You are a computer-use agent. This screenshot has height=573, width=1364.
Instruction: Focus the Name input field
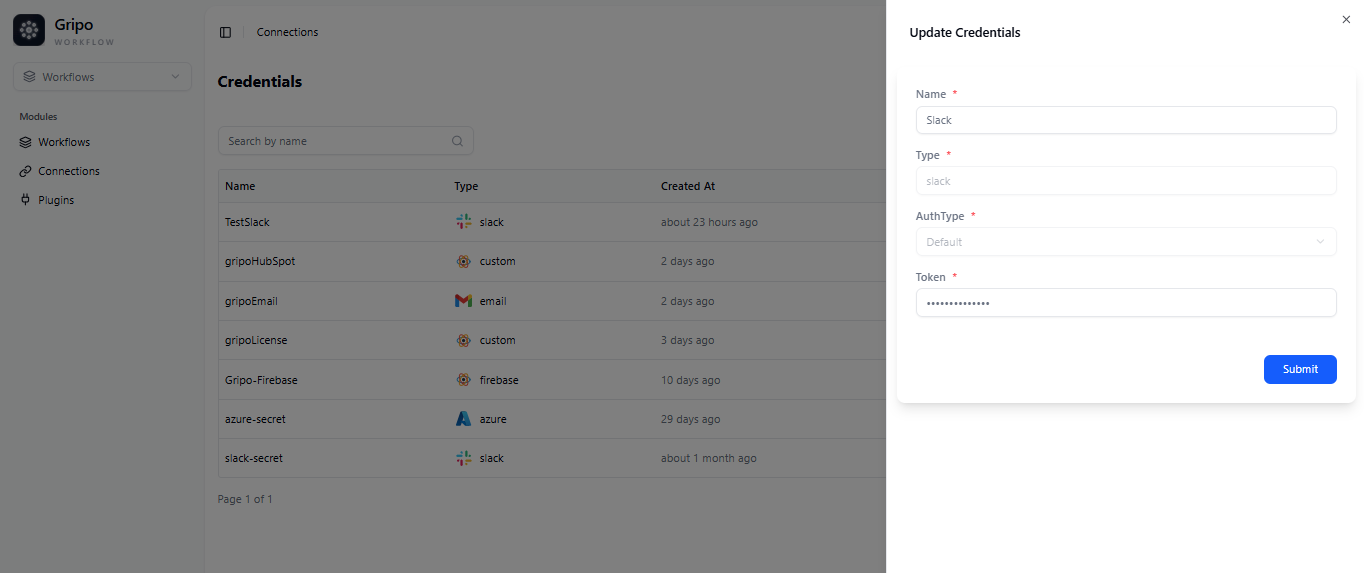click(1125, 120)
